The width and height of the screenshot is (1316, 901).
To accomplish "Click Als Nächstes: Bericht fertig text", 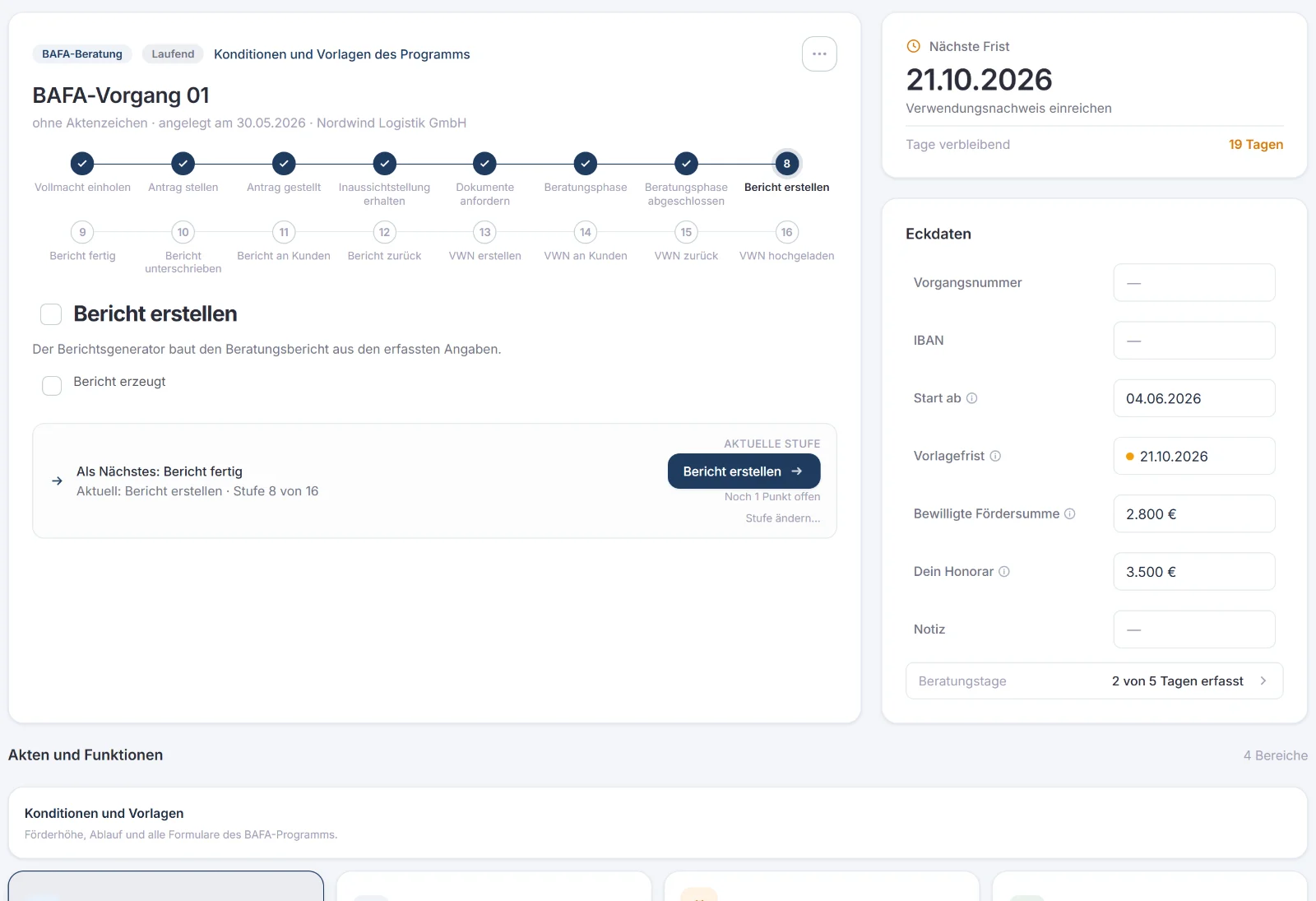I will coord(160,471).
